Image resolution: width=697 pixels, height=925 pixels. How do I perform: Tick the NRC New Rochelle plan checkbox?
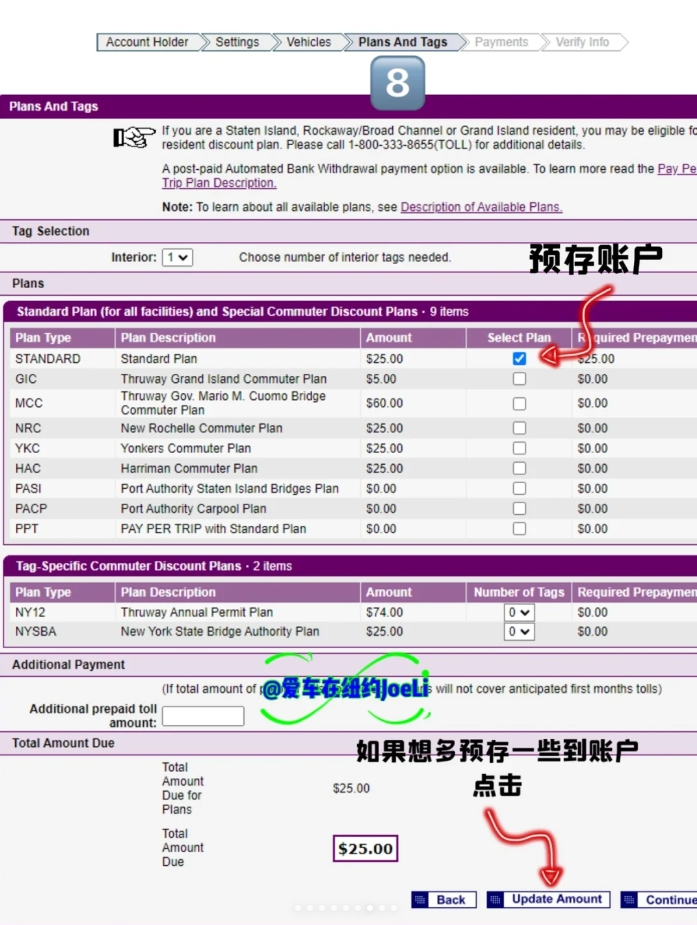(519, 428)
